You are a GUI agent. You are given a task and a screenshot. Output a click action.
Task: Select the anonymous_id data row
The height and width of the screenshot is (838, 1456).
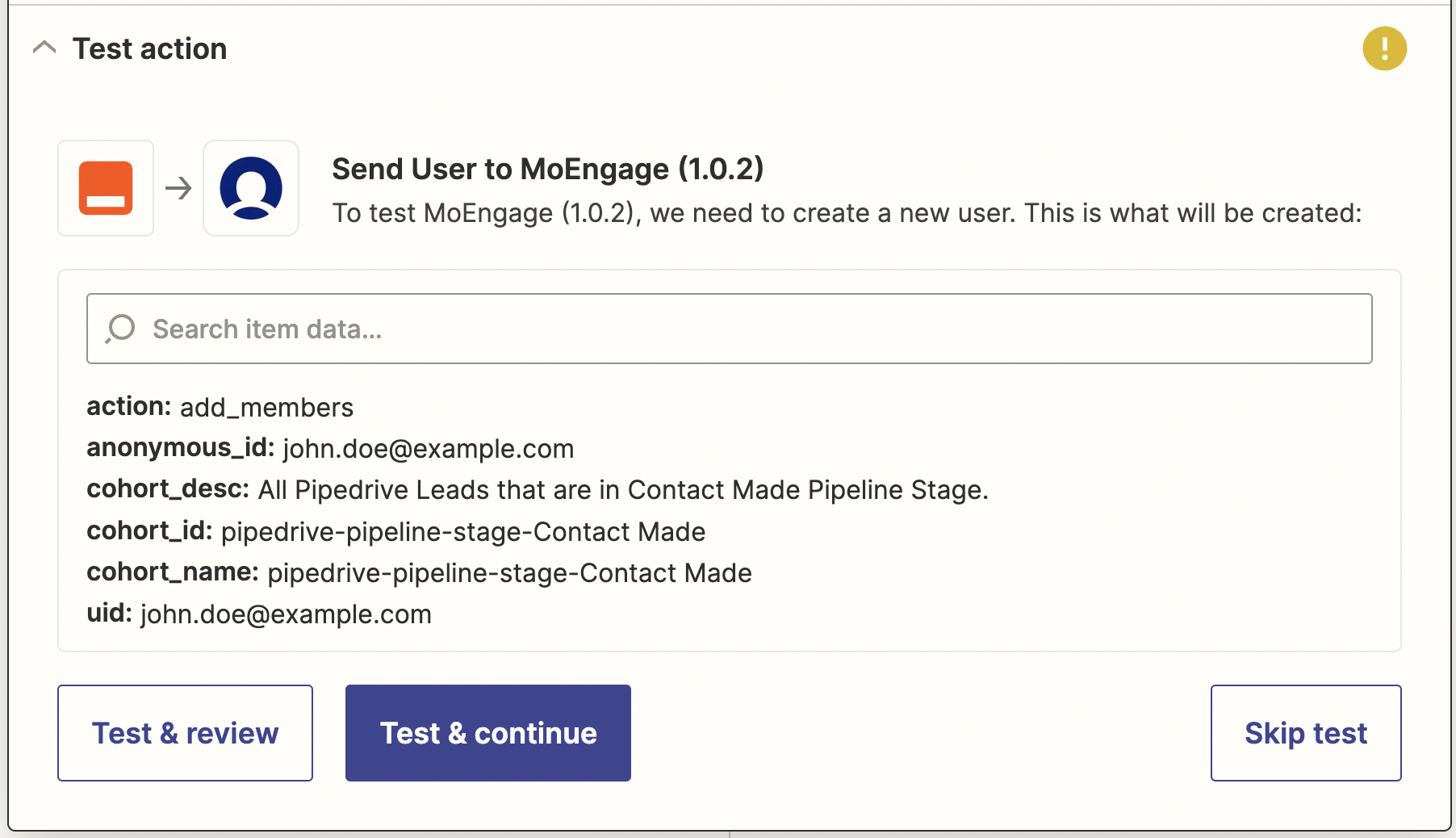coord(330,448)
